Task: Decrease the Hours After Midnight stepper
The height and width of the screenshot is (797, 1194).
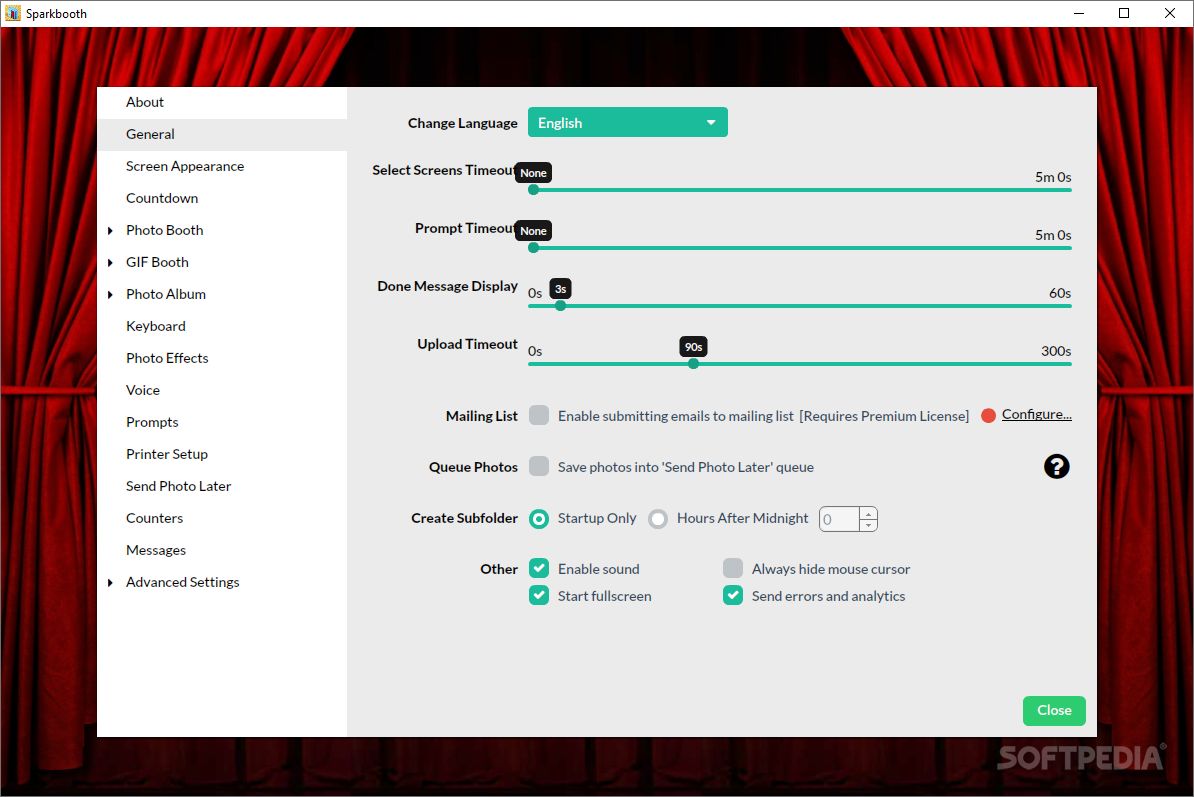Action: click(868, 525)
